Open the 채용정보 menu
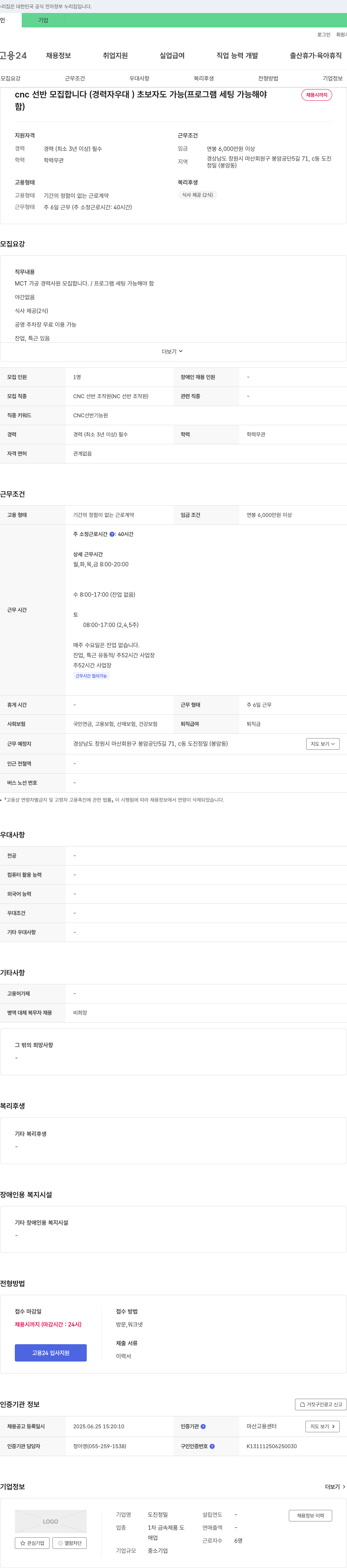The height and width of the screenshot is (1568, 347). point(59,55)
